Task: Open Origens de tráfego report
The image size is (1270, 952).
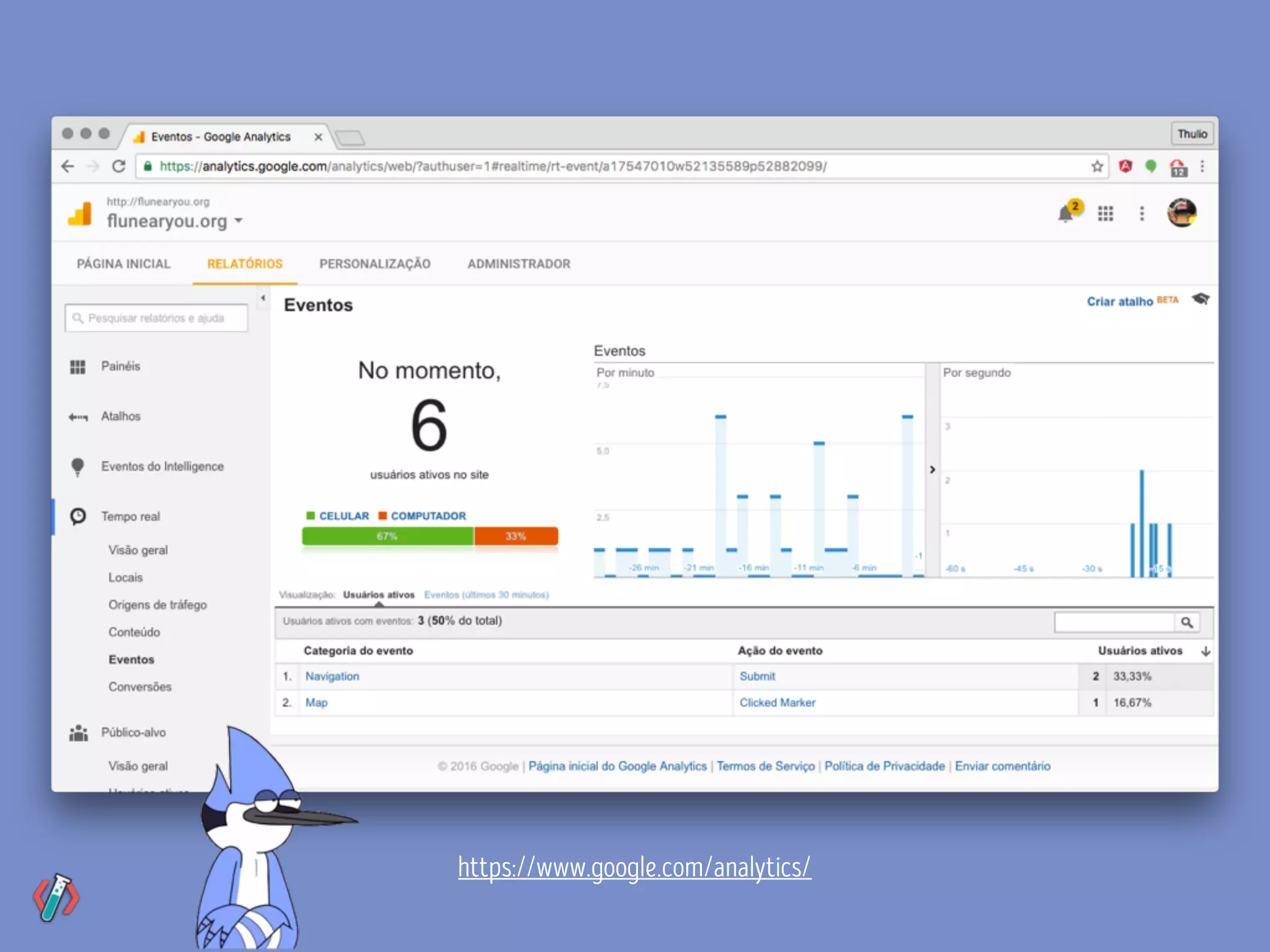Action: pyautogui.click(x=158, y=605)
